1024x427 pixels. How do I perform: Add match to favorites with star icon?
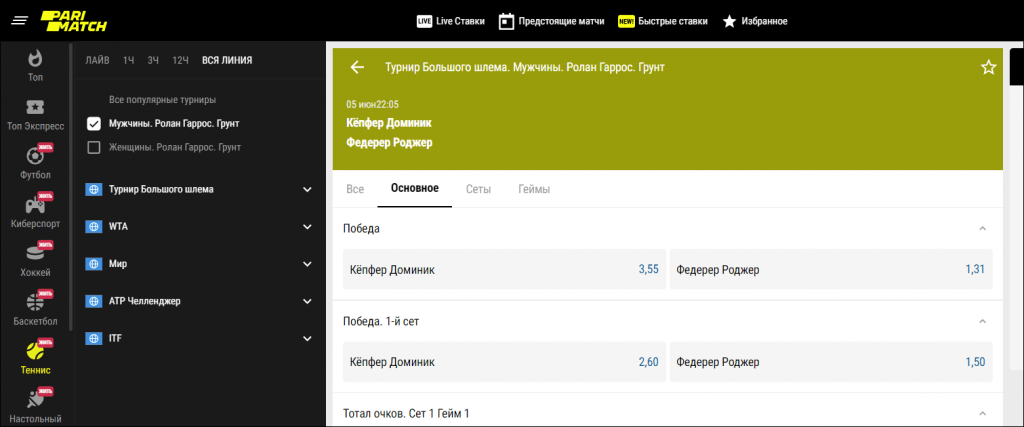(x=988, y=67)
